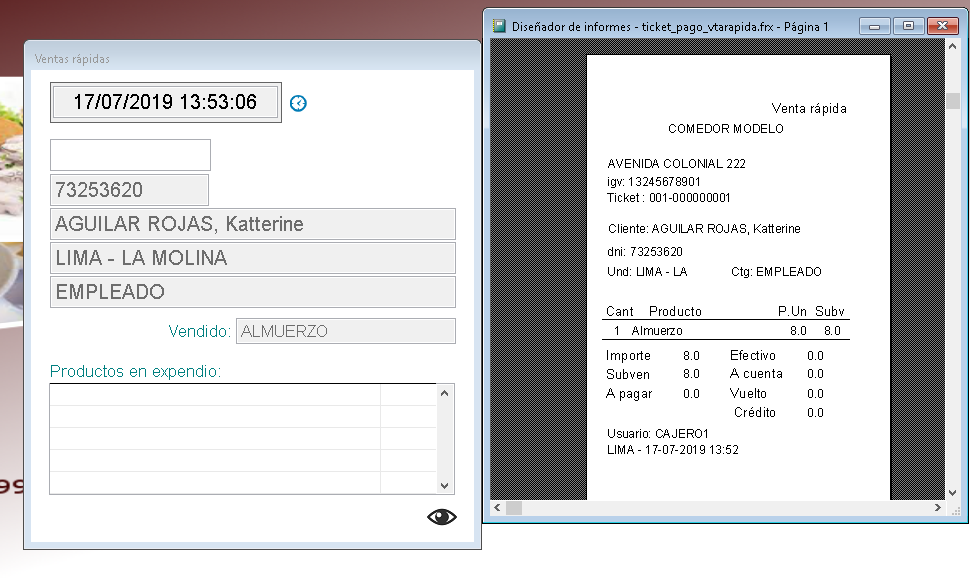The width and height of the screenshot is (970, 578).
Task: Click the empty input box above the DNI
Action: [x=130, y=155]
